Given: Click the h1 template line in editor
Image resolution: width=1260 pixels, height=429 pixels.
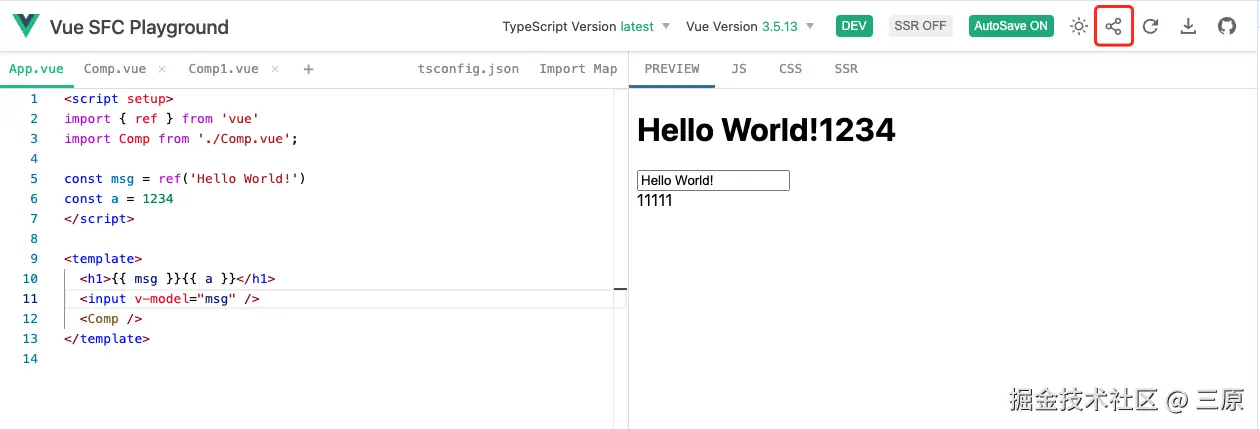Looking at the screenshot, I should tap(177, 279).
